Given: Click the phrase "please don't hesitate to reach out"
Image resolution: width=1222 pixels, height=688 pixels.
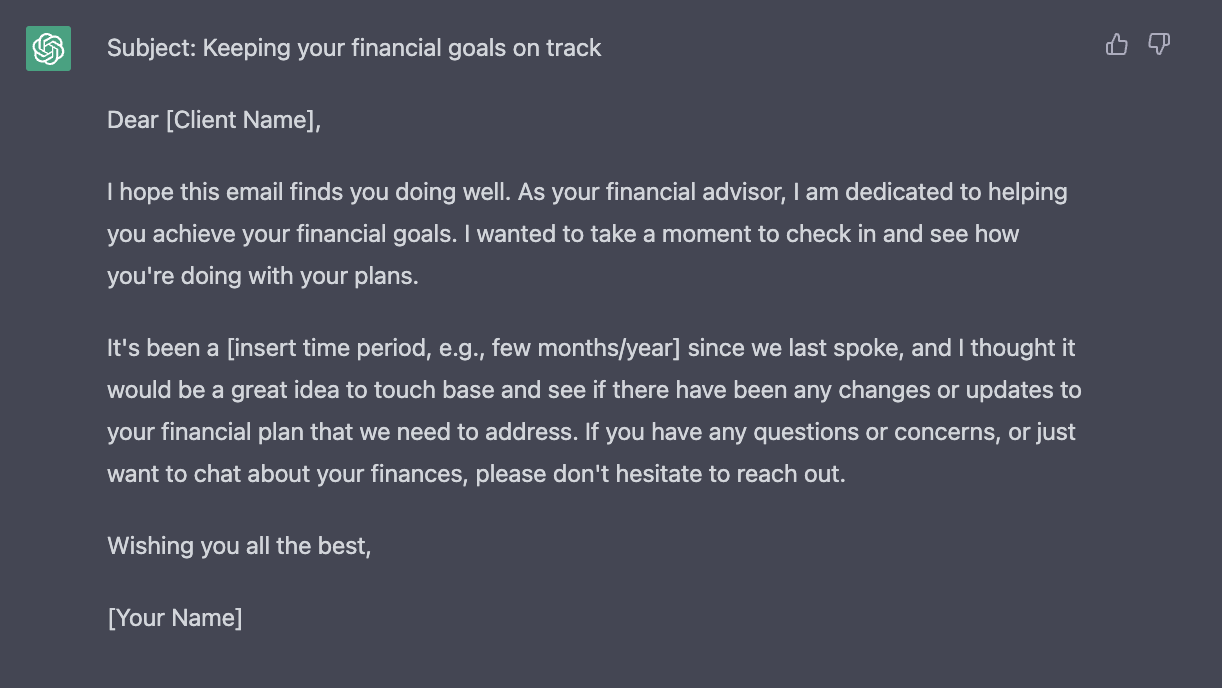Looking at the screenshot, I should [x=661, y=474].
